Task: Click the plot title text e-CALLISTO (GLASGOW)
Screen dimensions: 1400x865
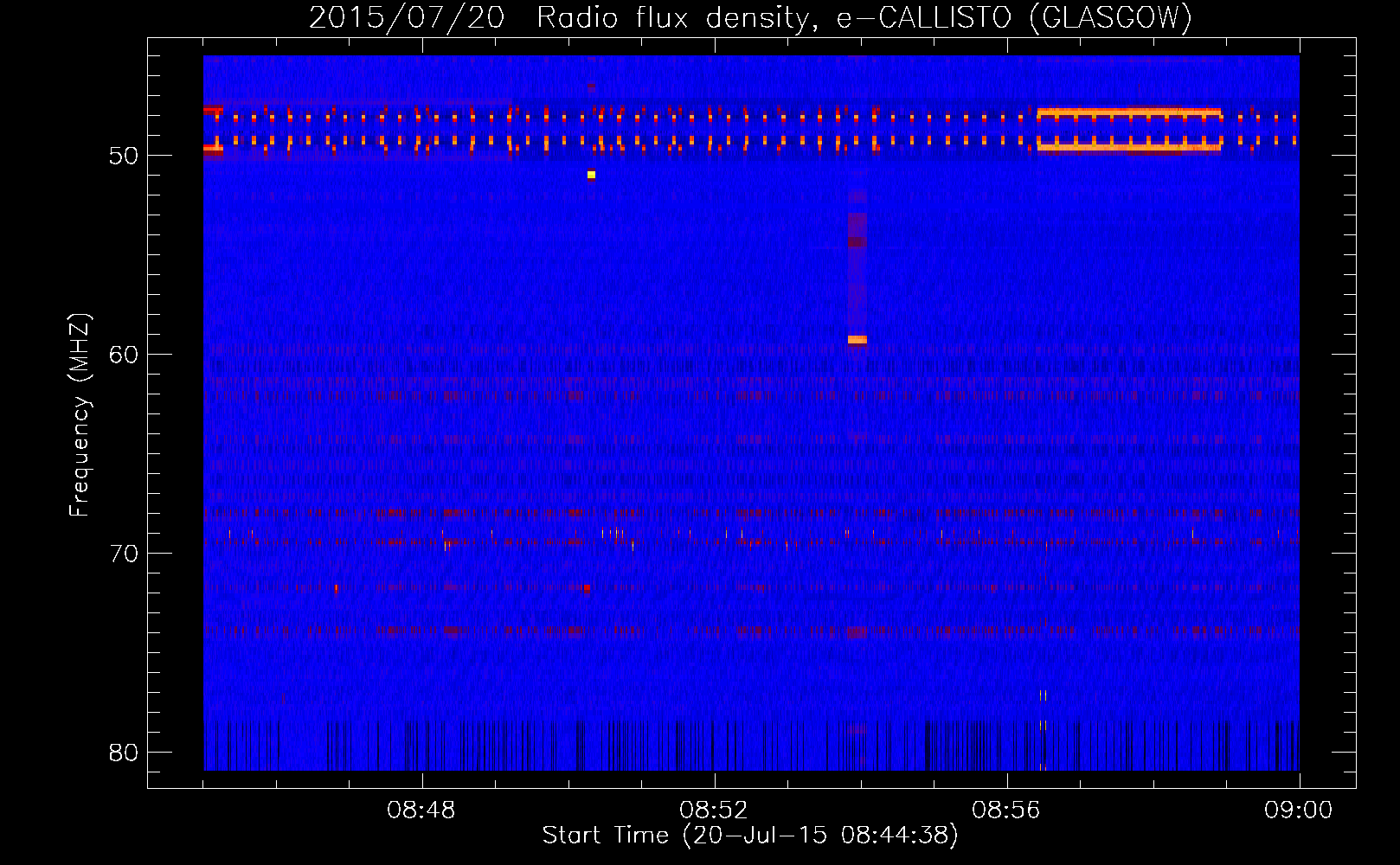Action: point(1015,17)
